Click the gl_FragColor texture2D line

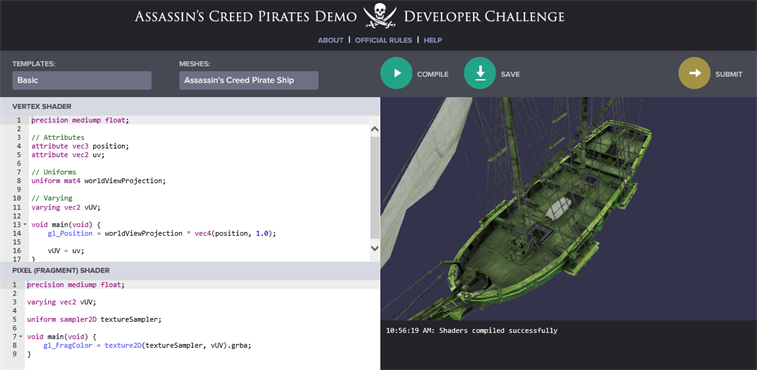147,345
